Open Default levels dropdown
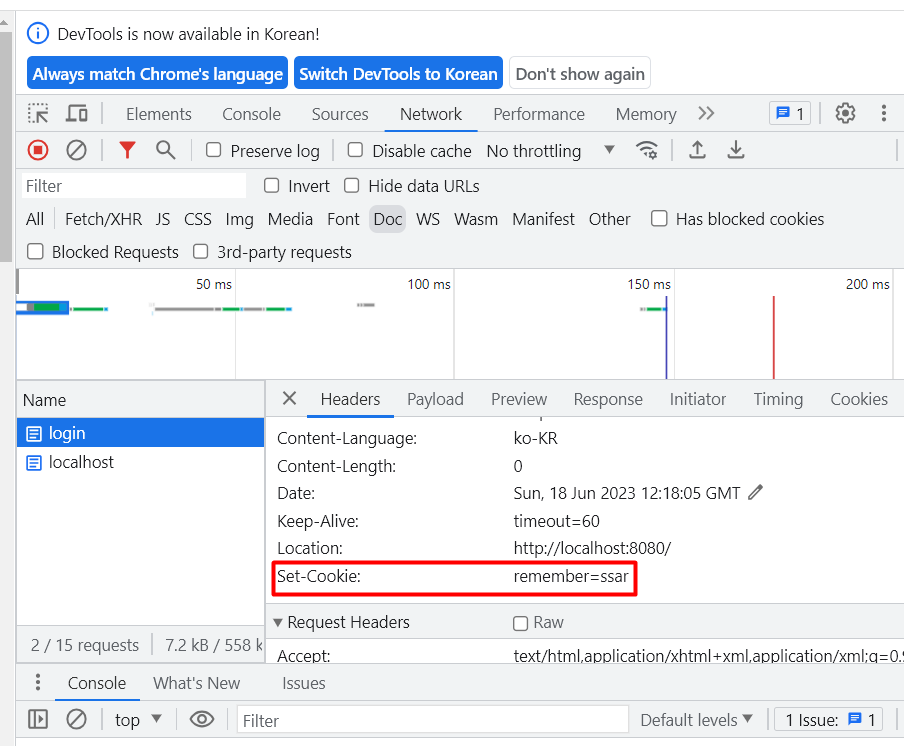The image size is (904, 746). [696, 719]
